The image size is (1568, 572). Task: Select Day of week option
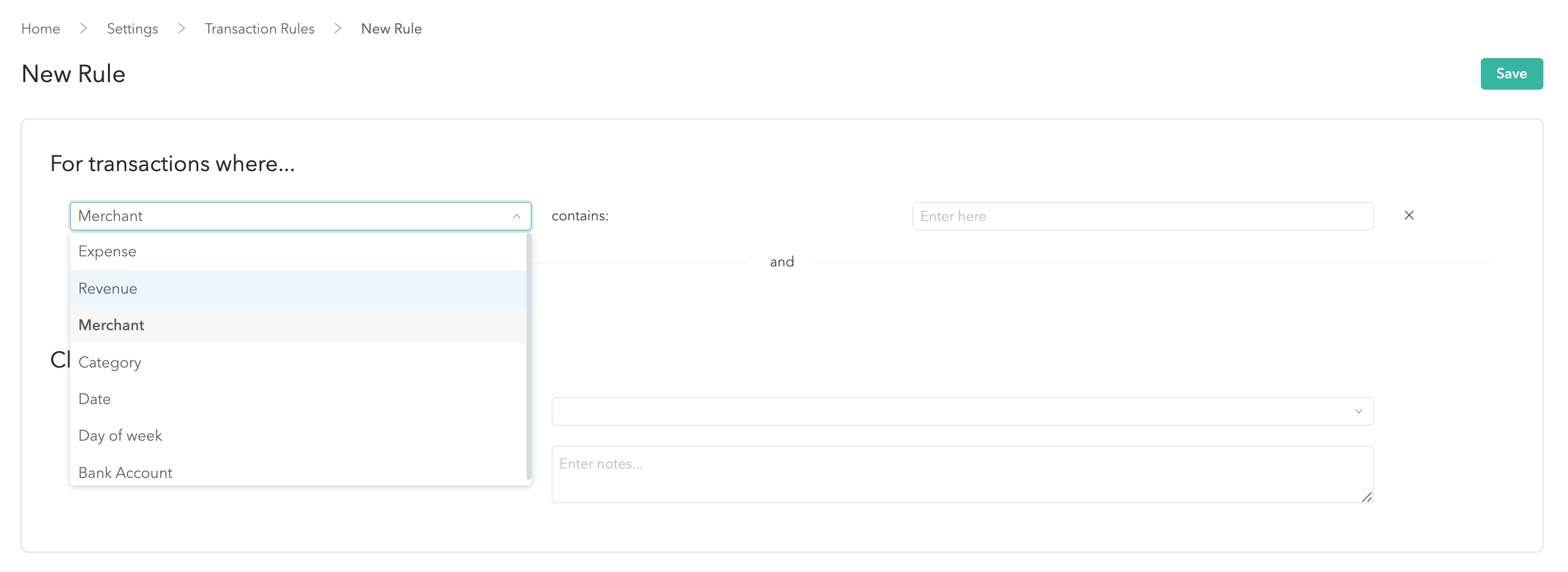(120, 436)
